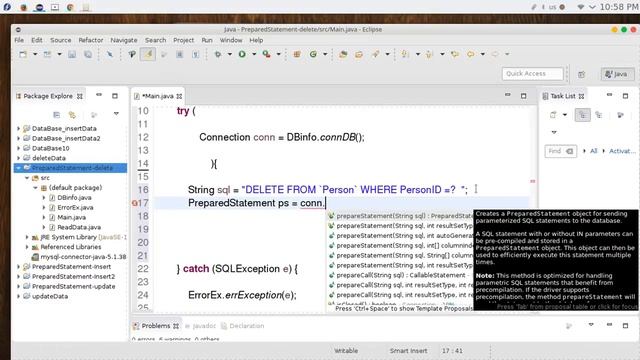Select the Problems view tab
This screenshot has width=640, height=360.
pyautogui.click(x=156, y=326)
